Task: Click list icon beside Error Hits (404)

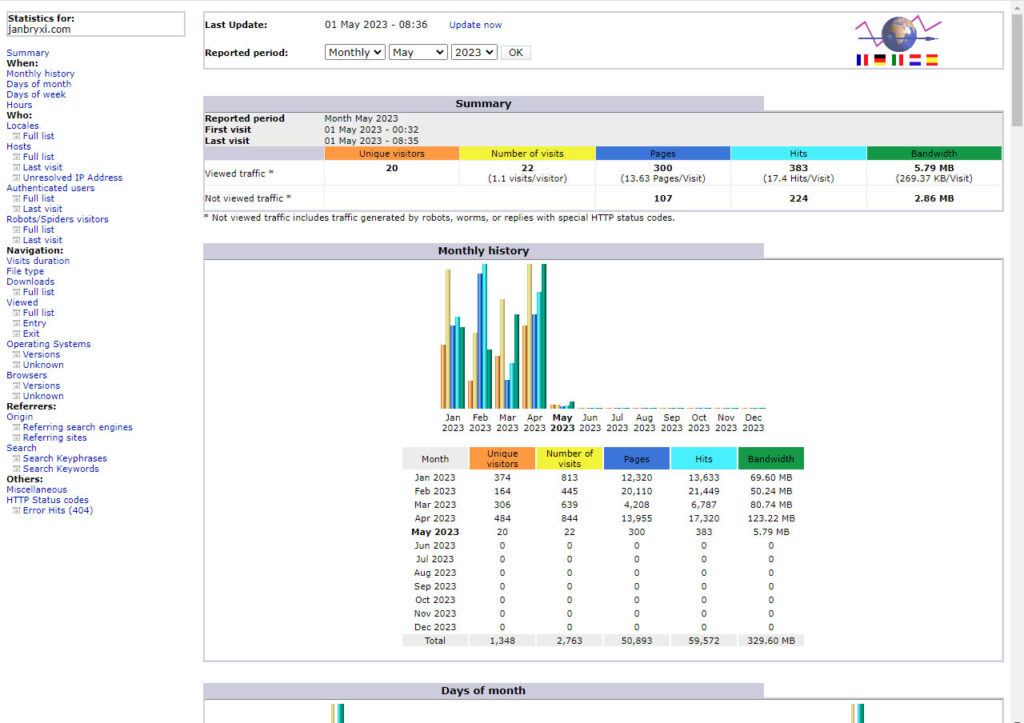Action: [x=16, y=511]
